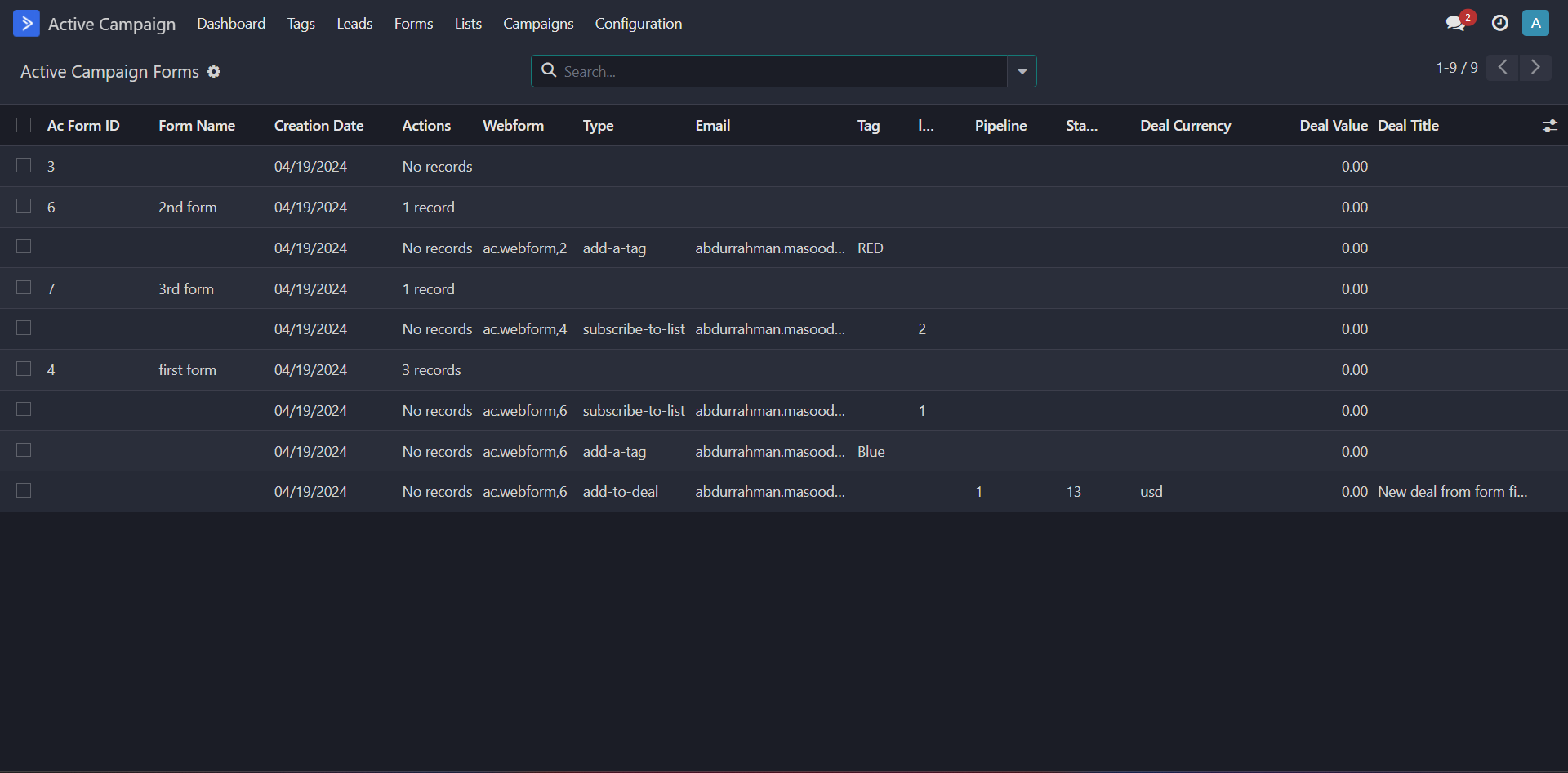Open the 'first form' name cell
The height and width of the screenshot is (773, 1568).
point(187,370)
